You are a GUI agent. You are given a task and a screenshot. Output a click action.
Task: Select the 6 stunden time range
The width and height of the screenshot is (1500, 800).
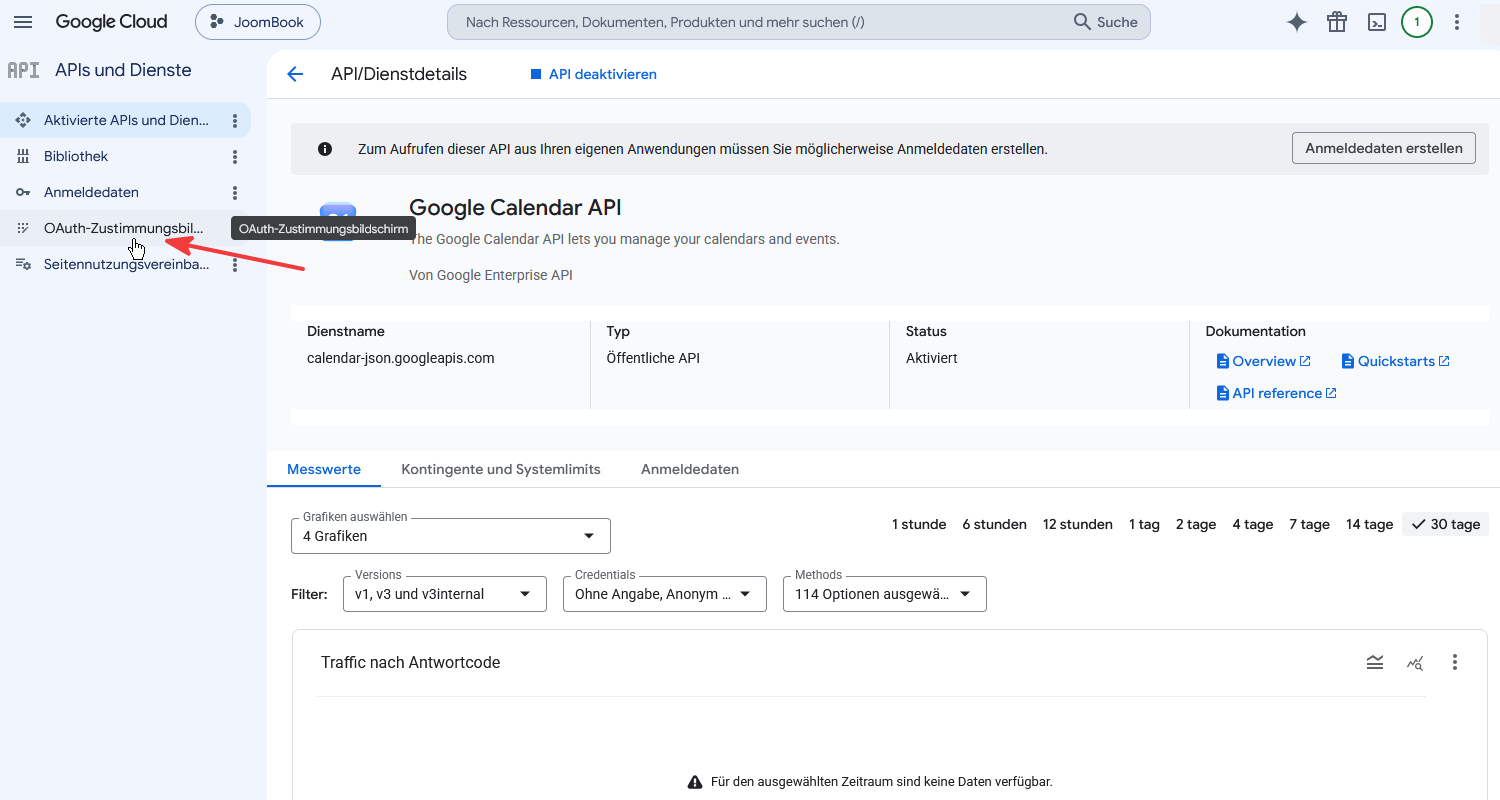pyautogui.click(x=995, y=524)
